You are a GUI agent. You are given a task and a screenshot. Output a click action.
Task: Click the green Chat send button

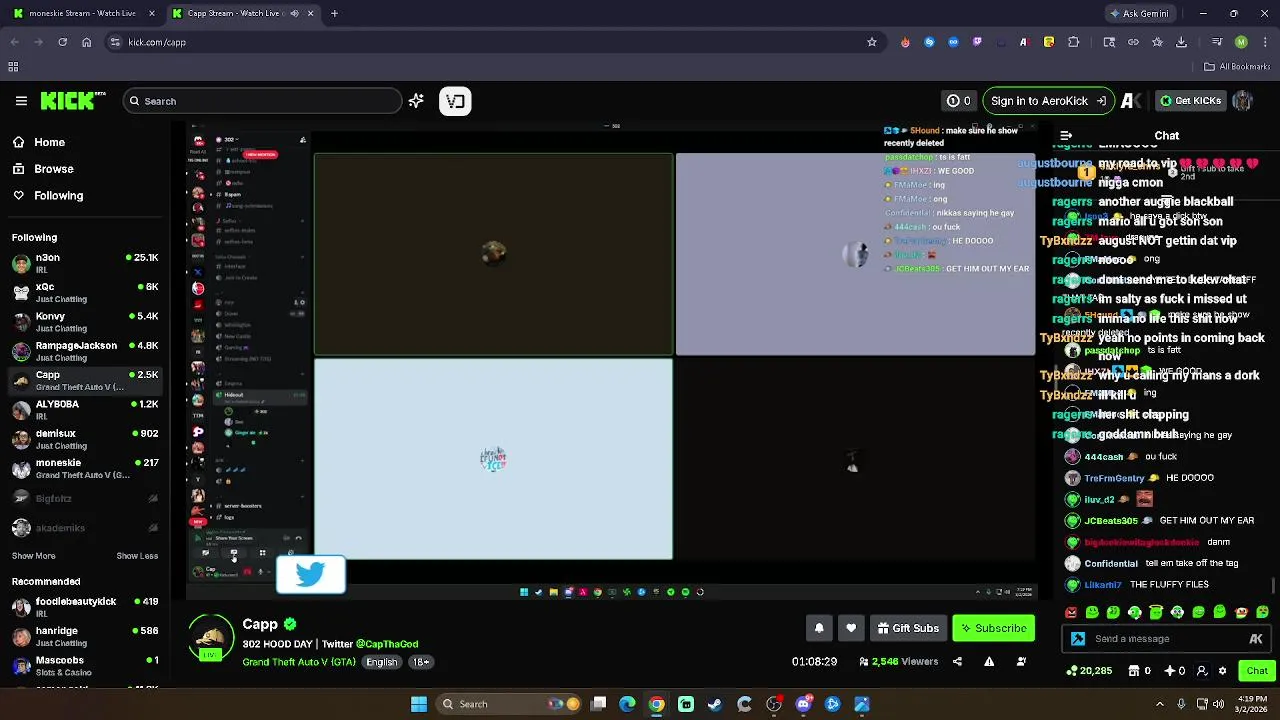[x=1256, y=671]
